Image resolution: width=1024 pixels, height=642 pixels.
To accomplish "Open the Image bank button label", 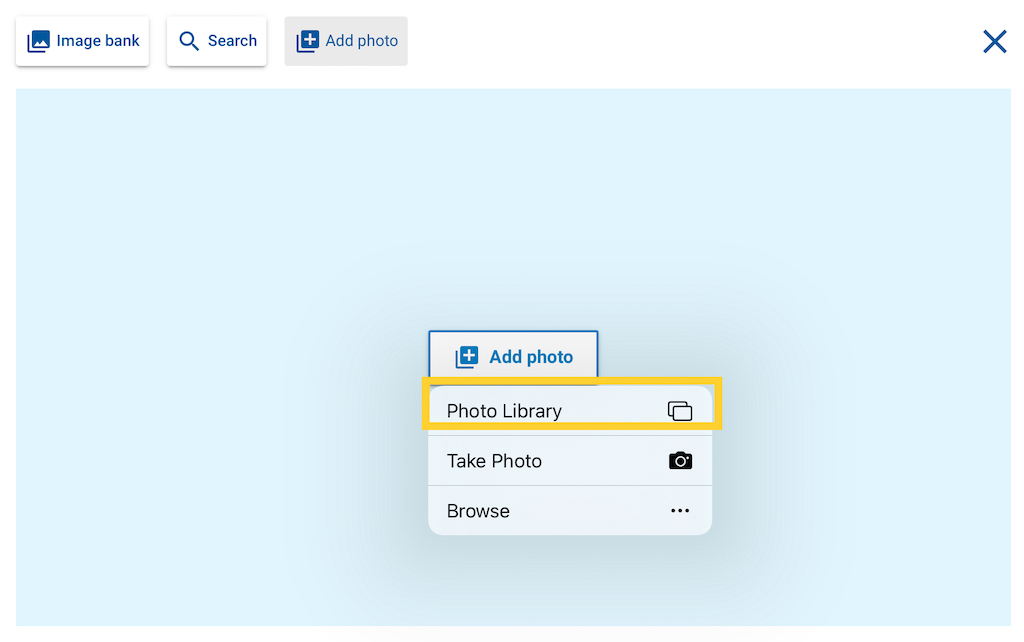I will point(98,40).
